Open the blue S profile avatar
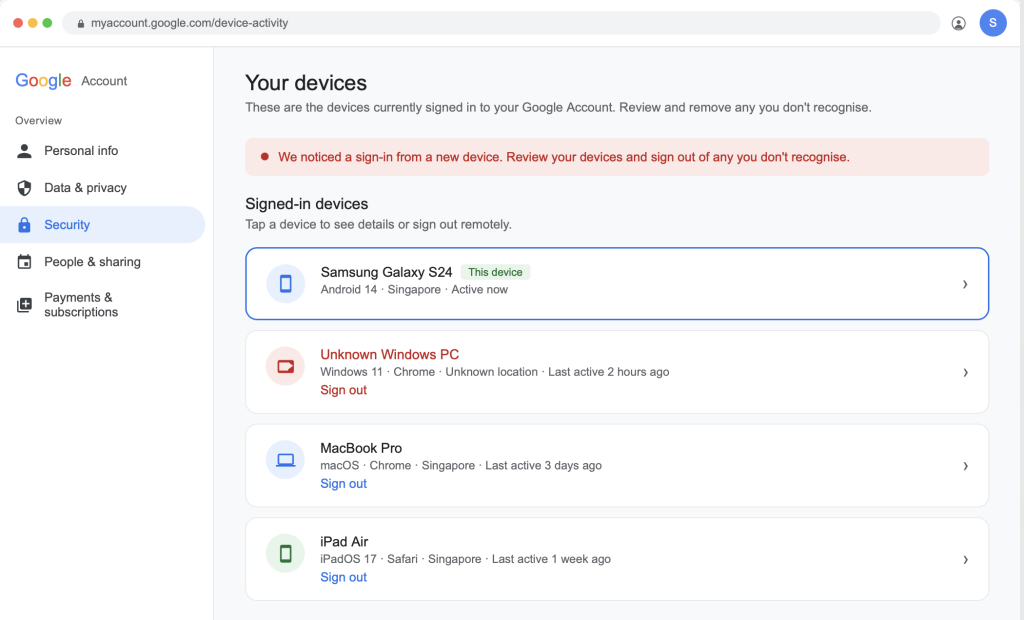This screenshot has width=1024, height=620. click(993, 23)
